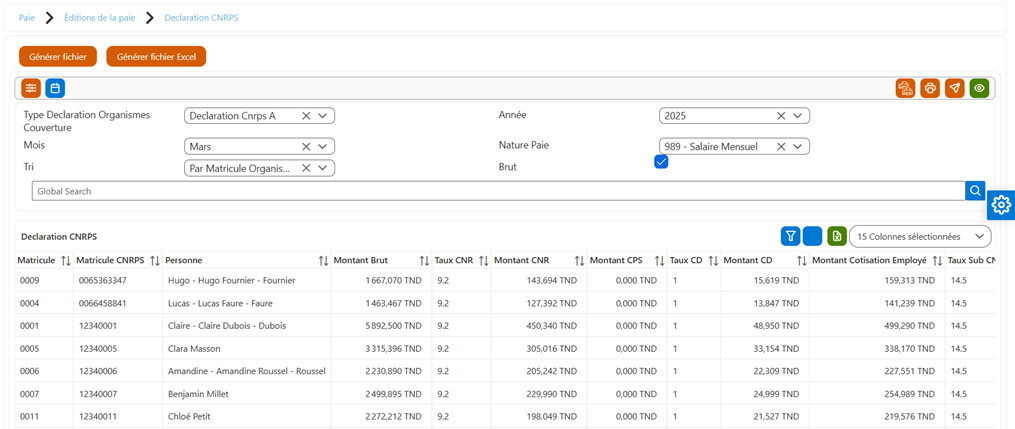Sort by Montant CPS column arrows

(660, 260)
